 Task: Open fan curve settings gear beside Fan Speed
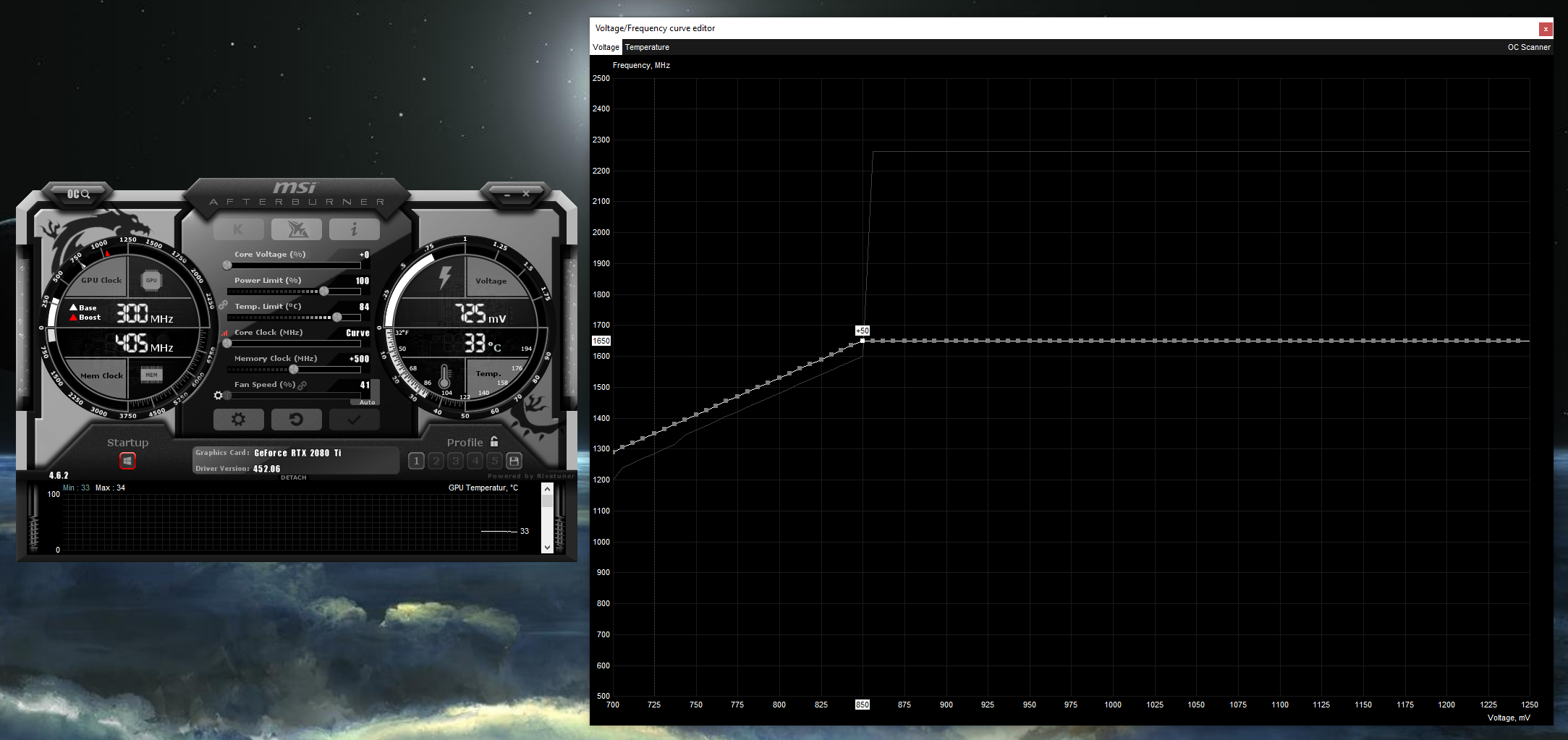coord(219,395)
